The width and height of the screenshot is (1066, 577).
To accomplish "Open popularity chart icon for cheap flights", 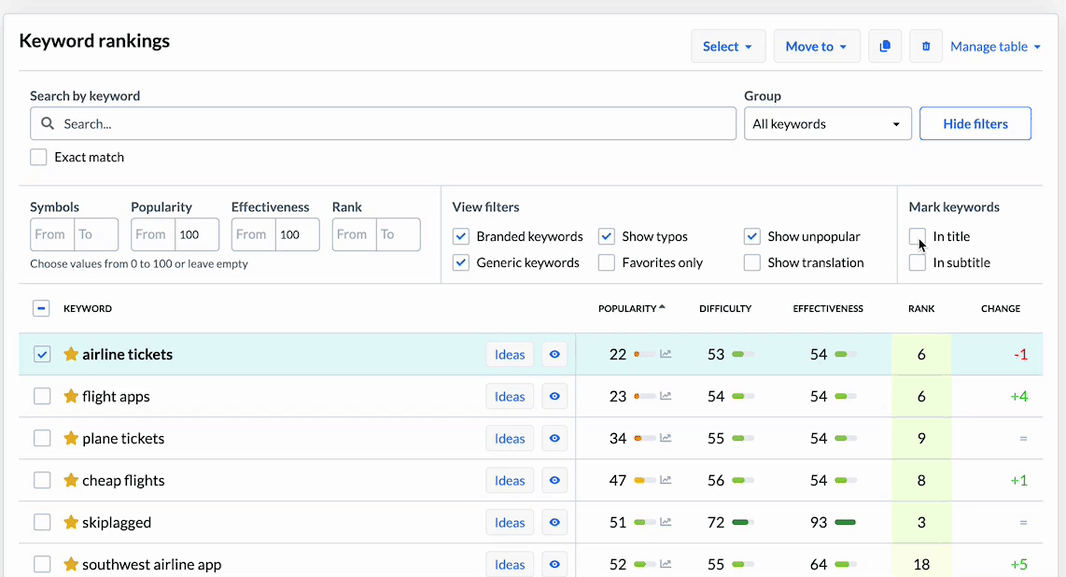I will click(666, 480).
